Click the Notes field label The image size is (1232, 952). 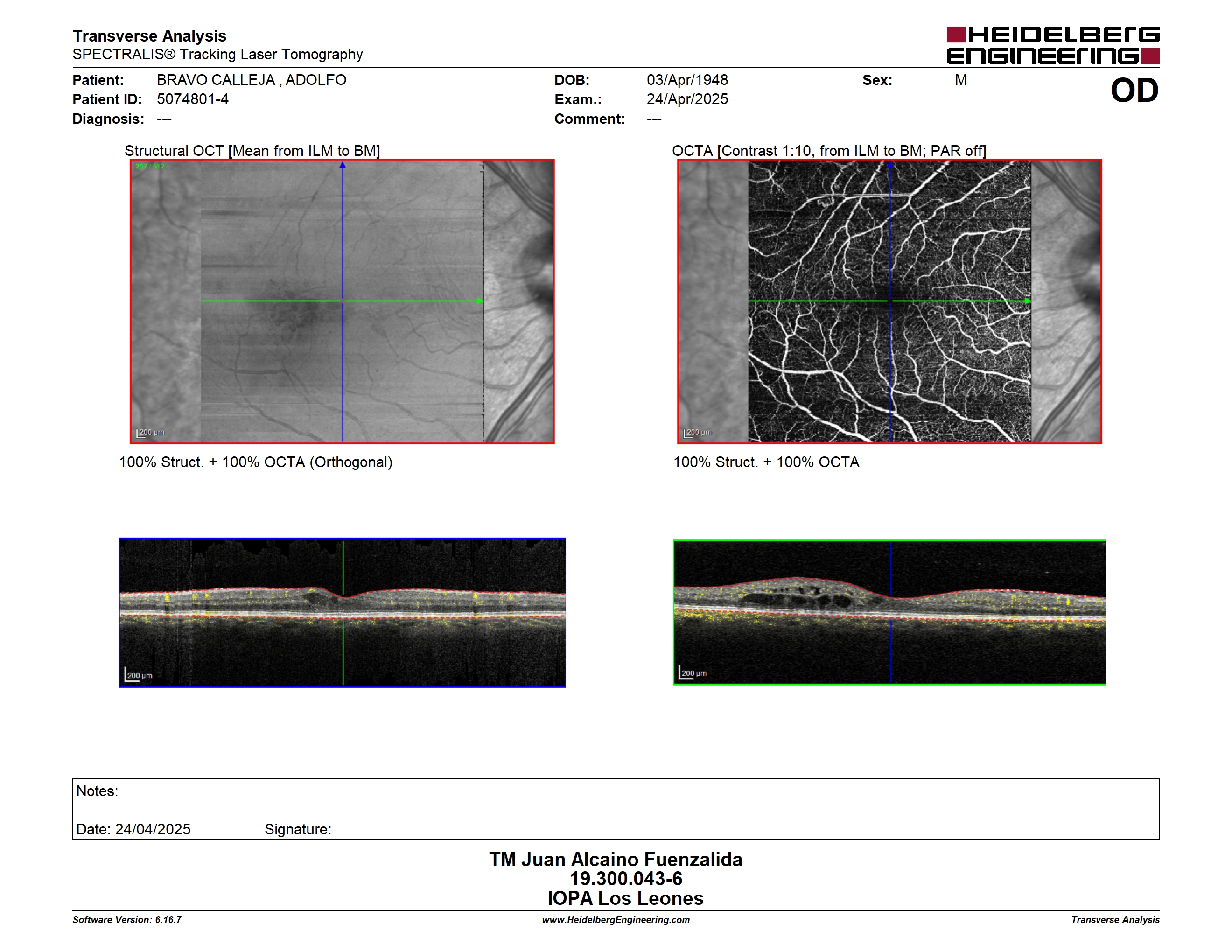(x=97, y=791)
